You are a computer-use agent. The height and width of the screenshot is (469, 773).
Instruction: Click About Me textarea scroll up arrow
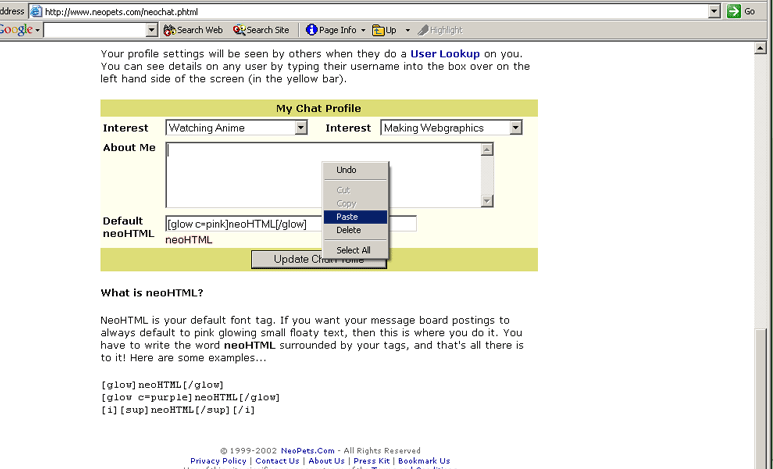[487, 149]
